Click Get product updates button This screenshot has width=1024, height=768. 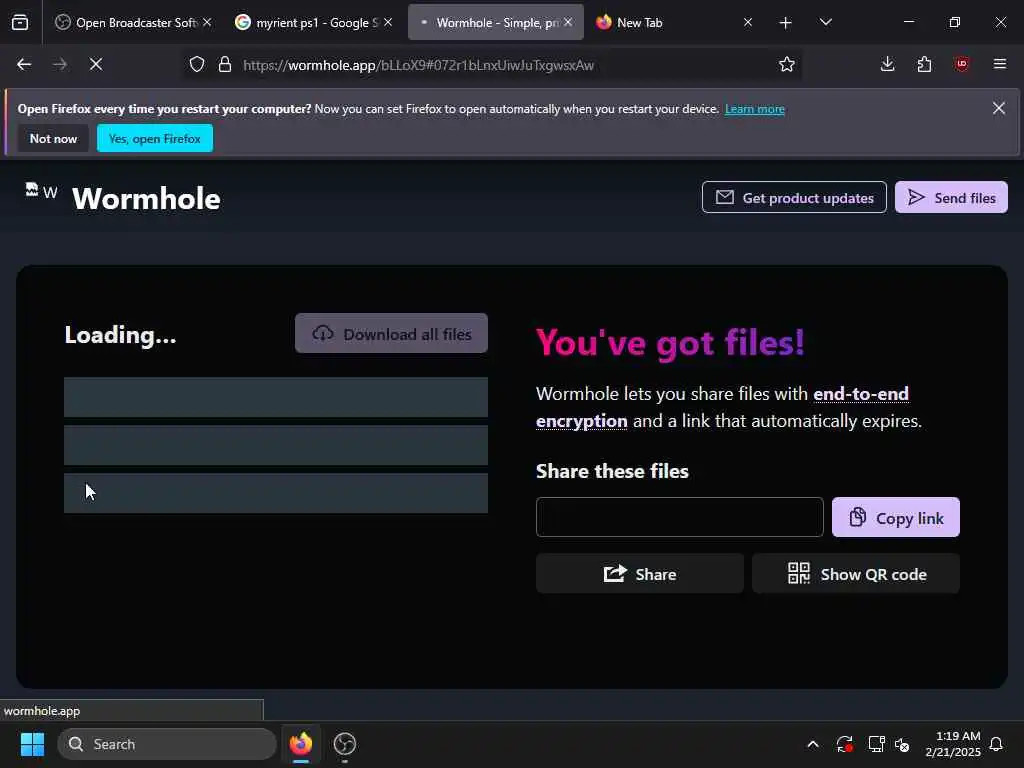[794, 197]
